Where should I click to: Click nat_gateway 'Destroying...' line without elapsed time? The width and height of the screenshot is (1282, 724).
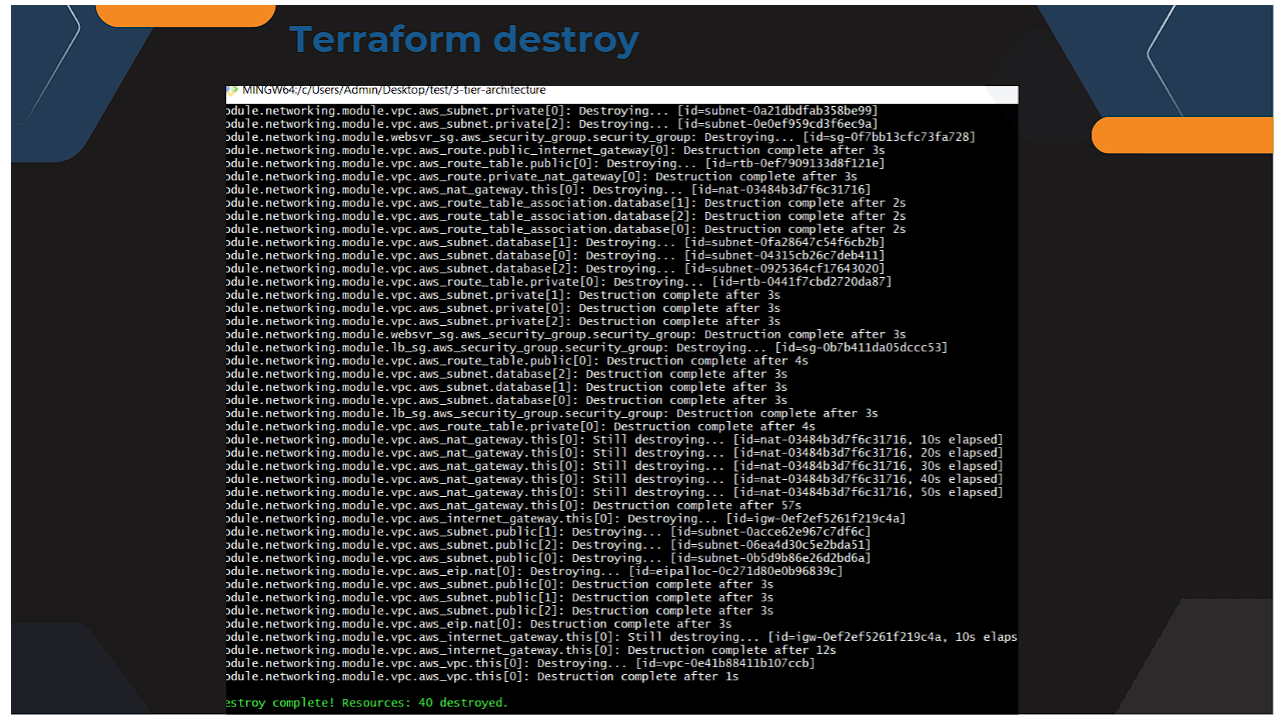(549, 189)
